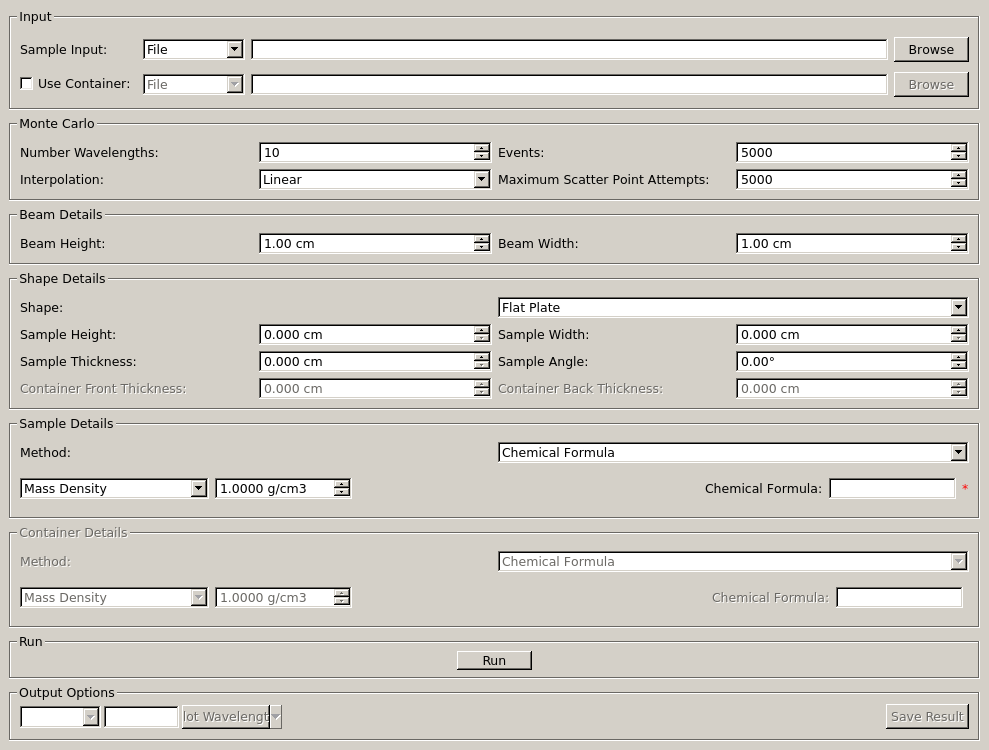Decrease Events value with down arrow
Image resolution: width=989 pixels, height=750 pixels.
(959, 157)
